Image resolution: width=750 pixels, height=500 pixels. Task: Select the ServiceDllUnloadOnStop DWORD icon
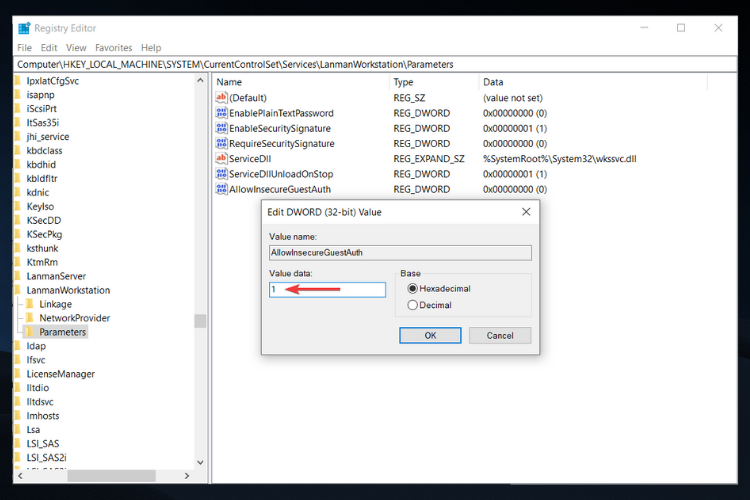pyautogui.click(x=221, y=174)
